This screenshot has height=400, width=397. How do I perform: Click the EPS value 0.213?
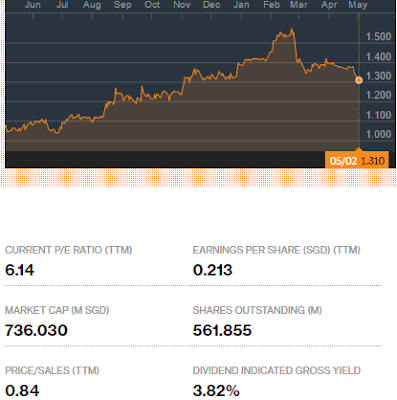[212, 270]
